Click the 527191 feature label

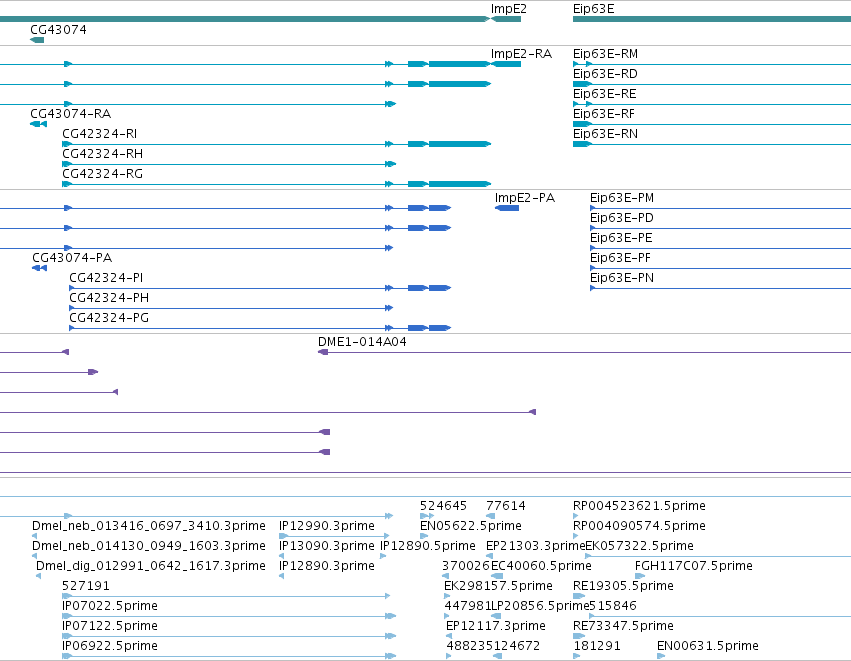coord(86,586)
